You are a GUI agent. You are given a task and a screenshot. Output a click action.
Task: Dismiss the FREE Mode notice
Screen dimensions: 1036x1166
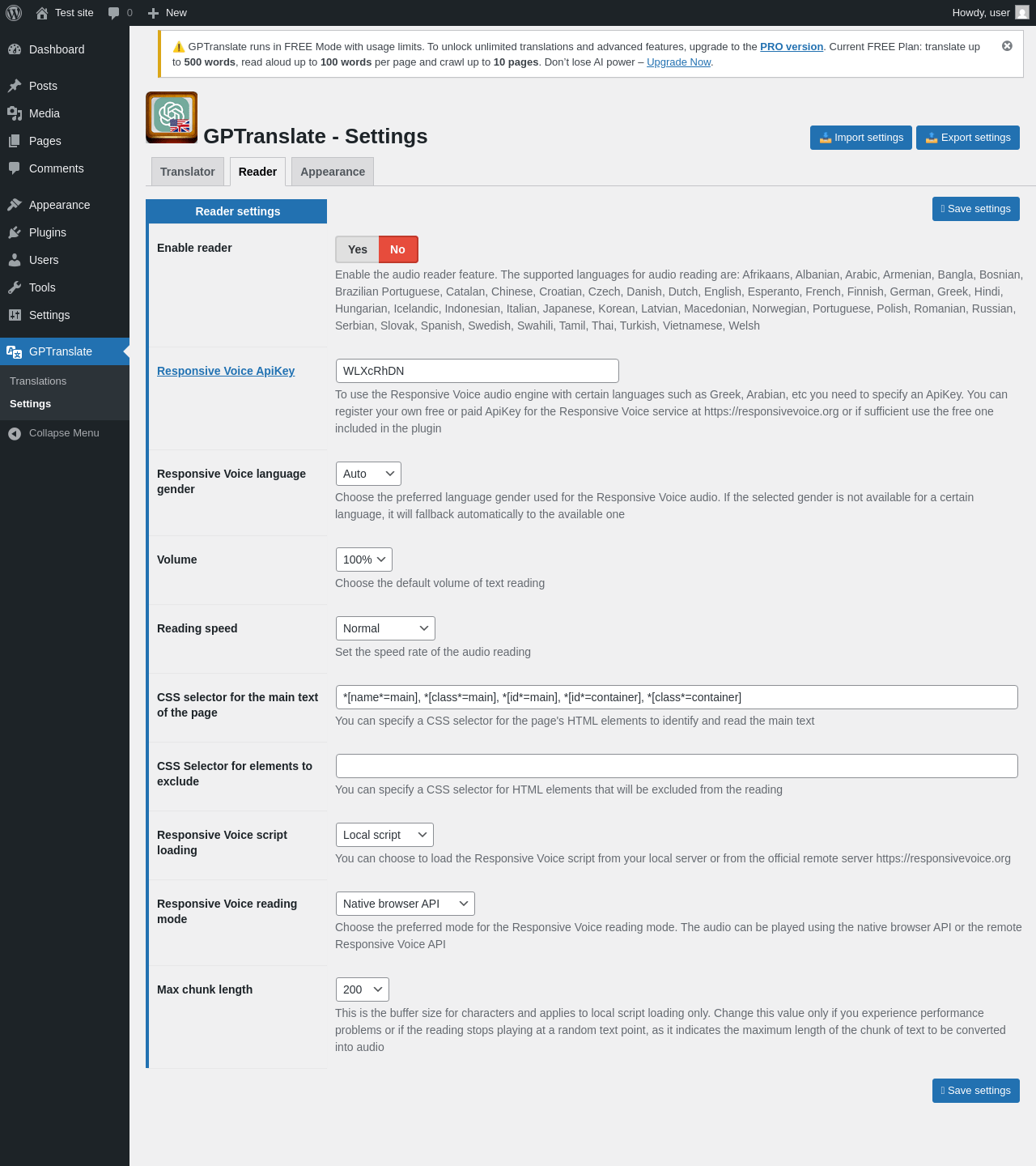point(1007,46)
